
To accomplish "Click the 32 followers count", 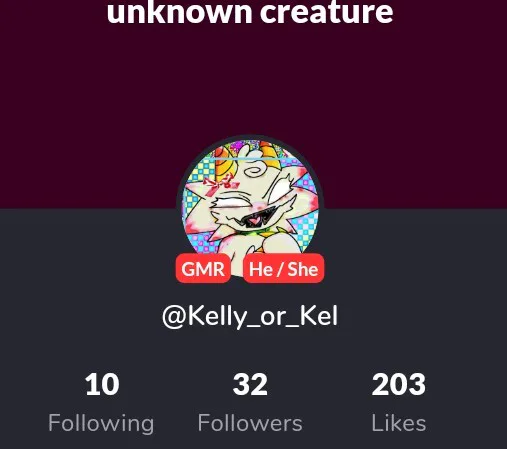I will pos(250,385).
